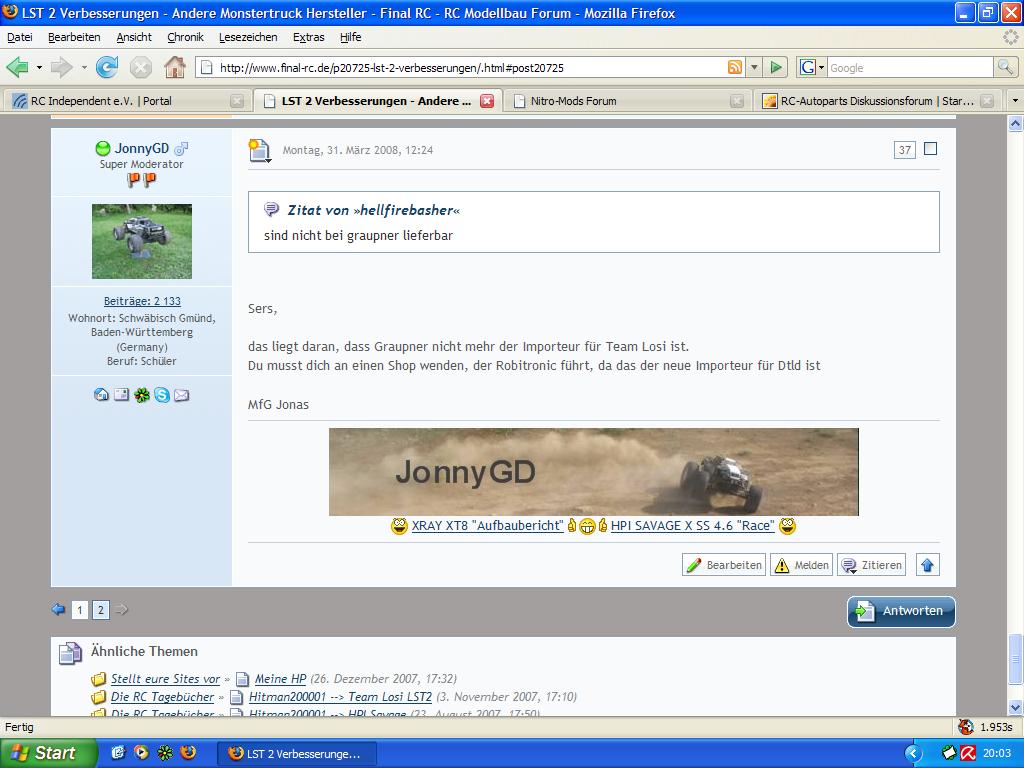Open JonnyGD's Skype contact icon
Screen dimensions: 1024x768
click(161, 395)
